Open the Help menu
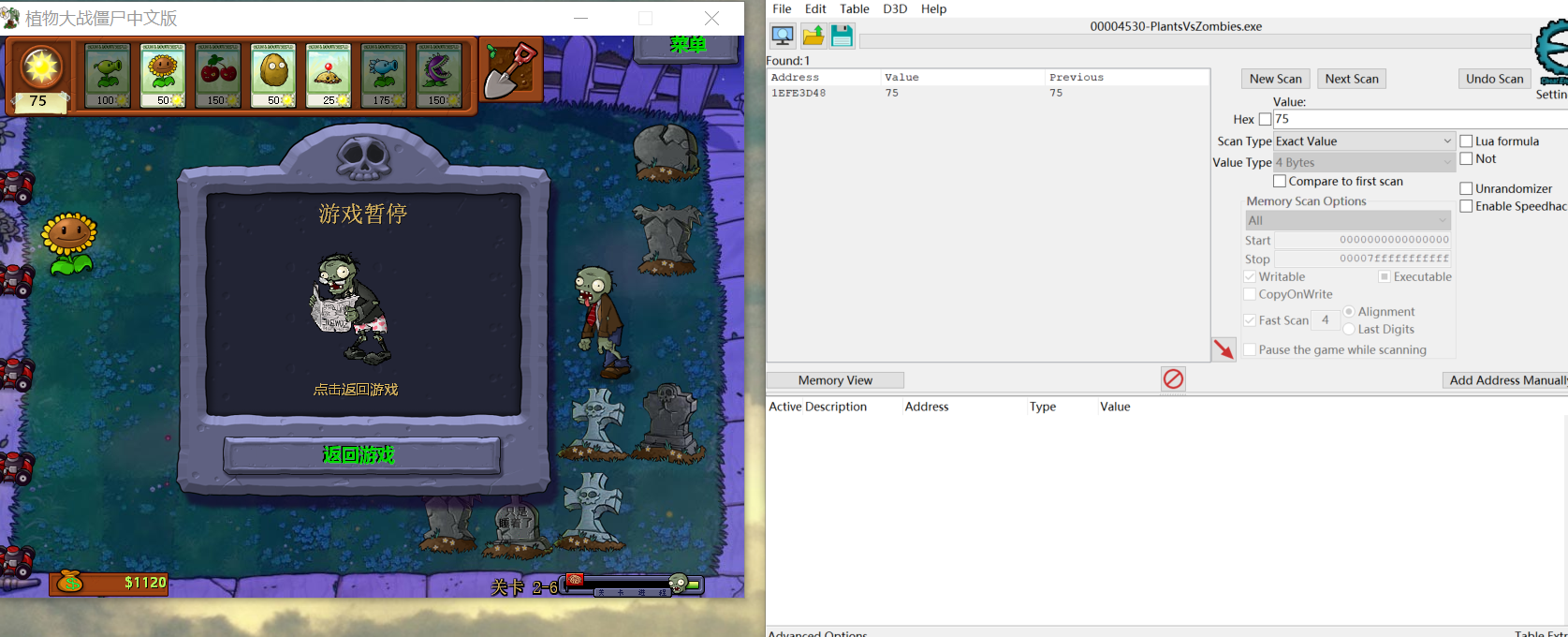Image resolution: width=1568 pixels, height=637 pixels. coord(933,8)
